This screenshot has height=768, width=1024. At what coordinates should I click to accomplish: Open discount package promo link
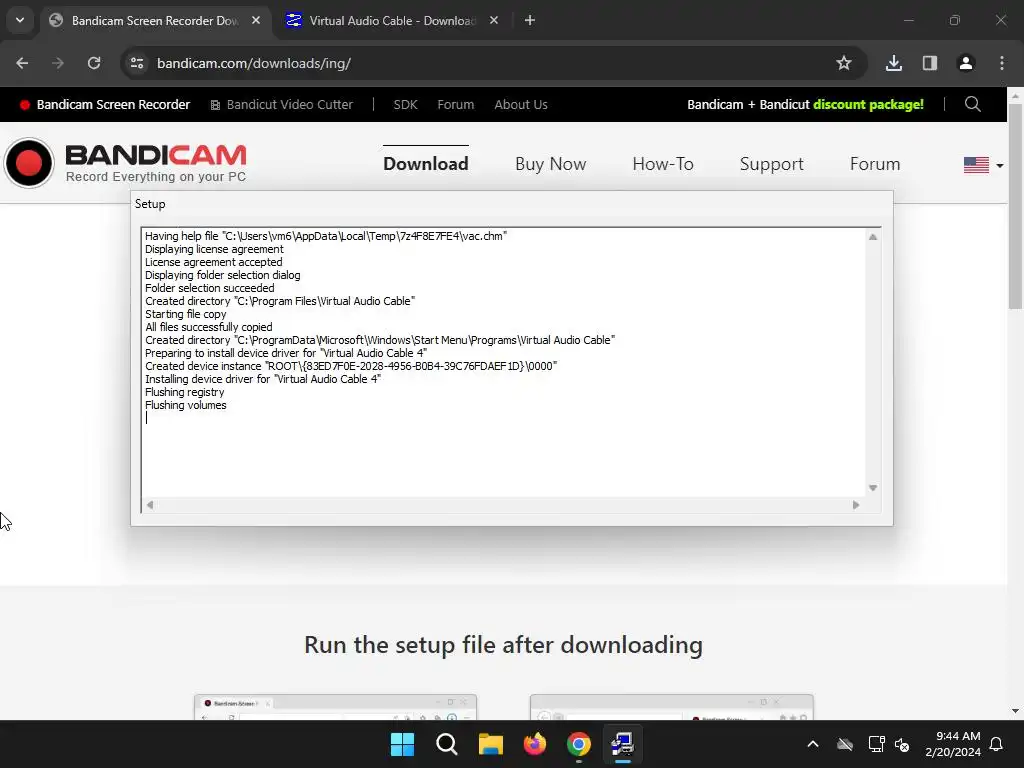(x=805, y=104)
